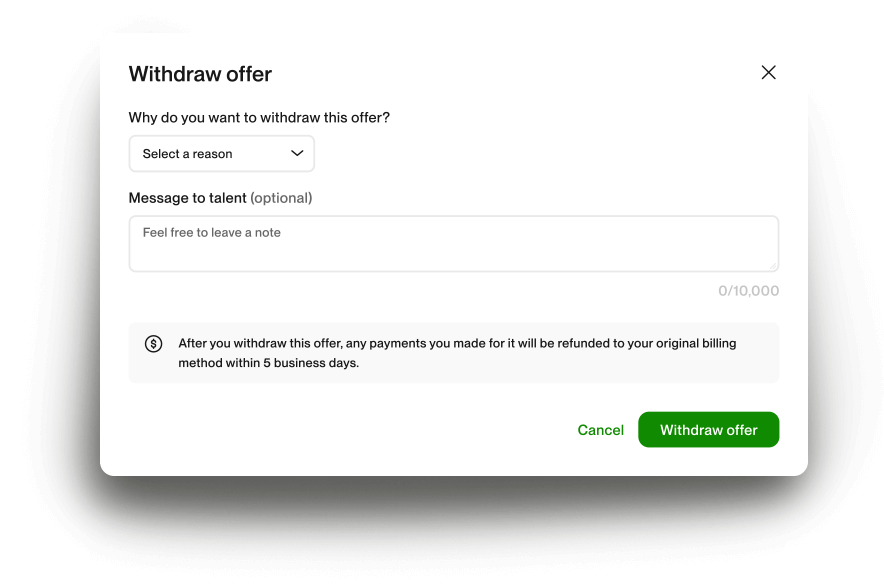This screenshot has height=588, width=884.
Task: Click the "Why do you want to withdraw" label
Action: [259, 118]
